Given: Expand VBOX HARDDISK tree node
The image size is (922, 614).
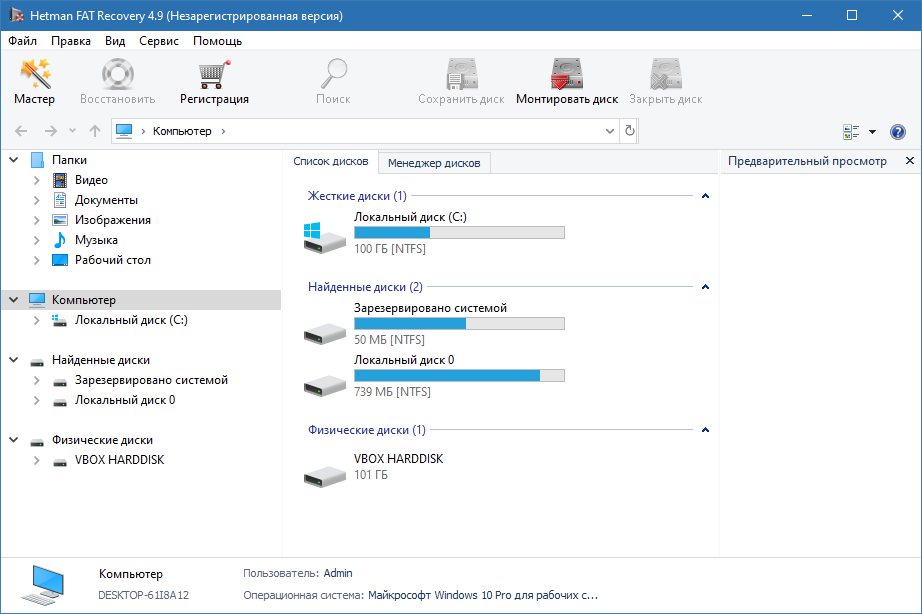Looking at the screenshot, I should point(36,460).
